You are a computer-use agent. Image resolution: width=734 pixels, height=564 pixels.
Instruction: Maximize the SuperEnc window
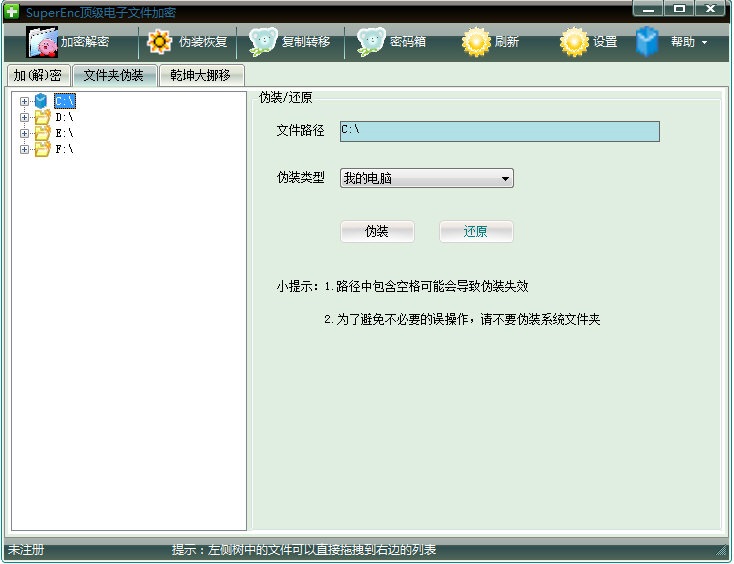679,8
